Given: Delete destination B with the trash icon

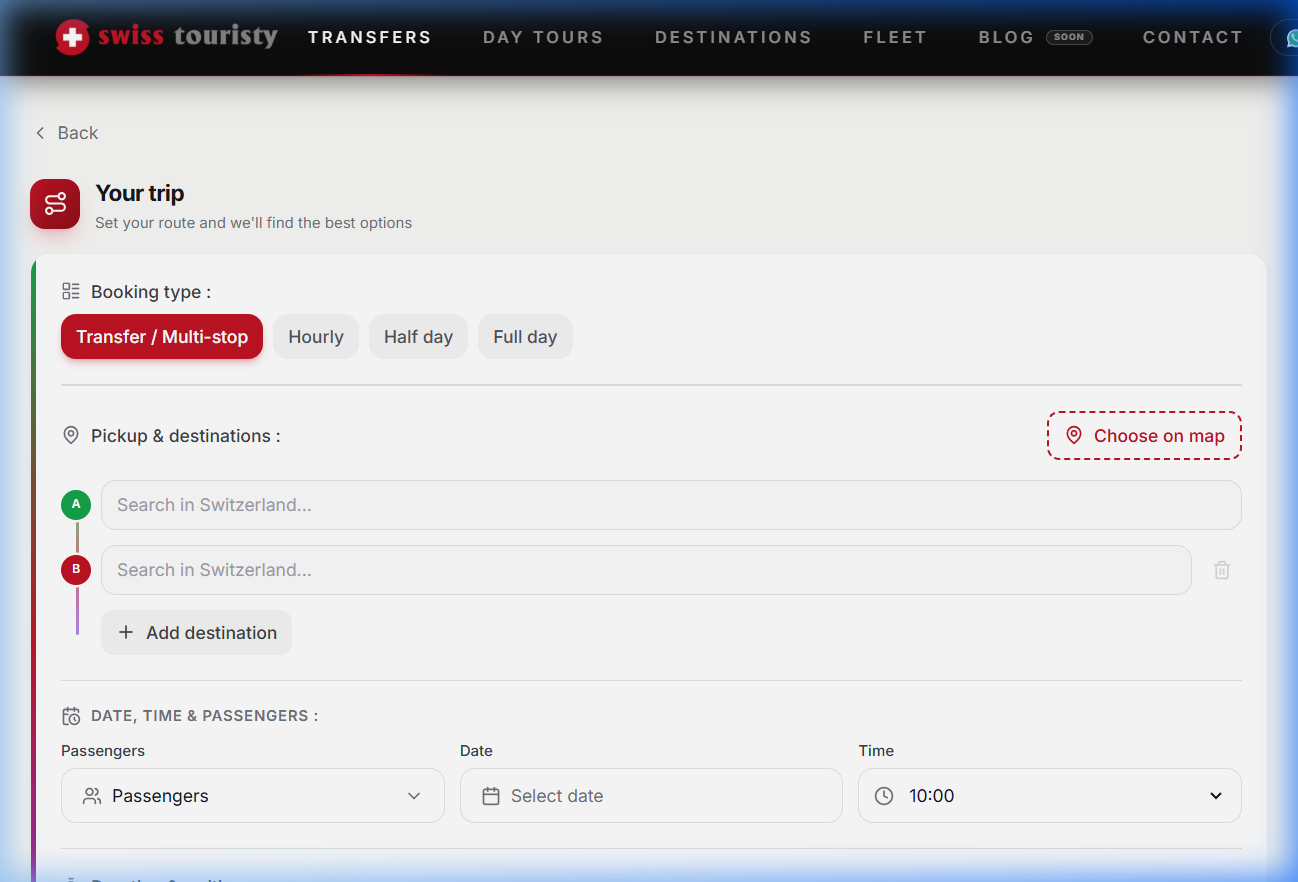Looking at the screenshot, I should coord(1221,570).
